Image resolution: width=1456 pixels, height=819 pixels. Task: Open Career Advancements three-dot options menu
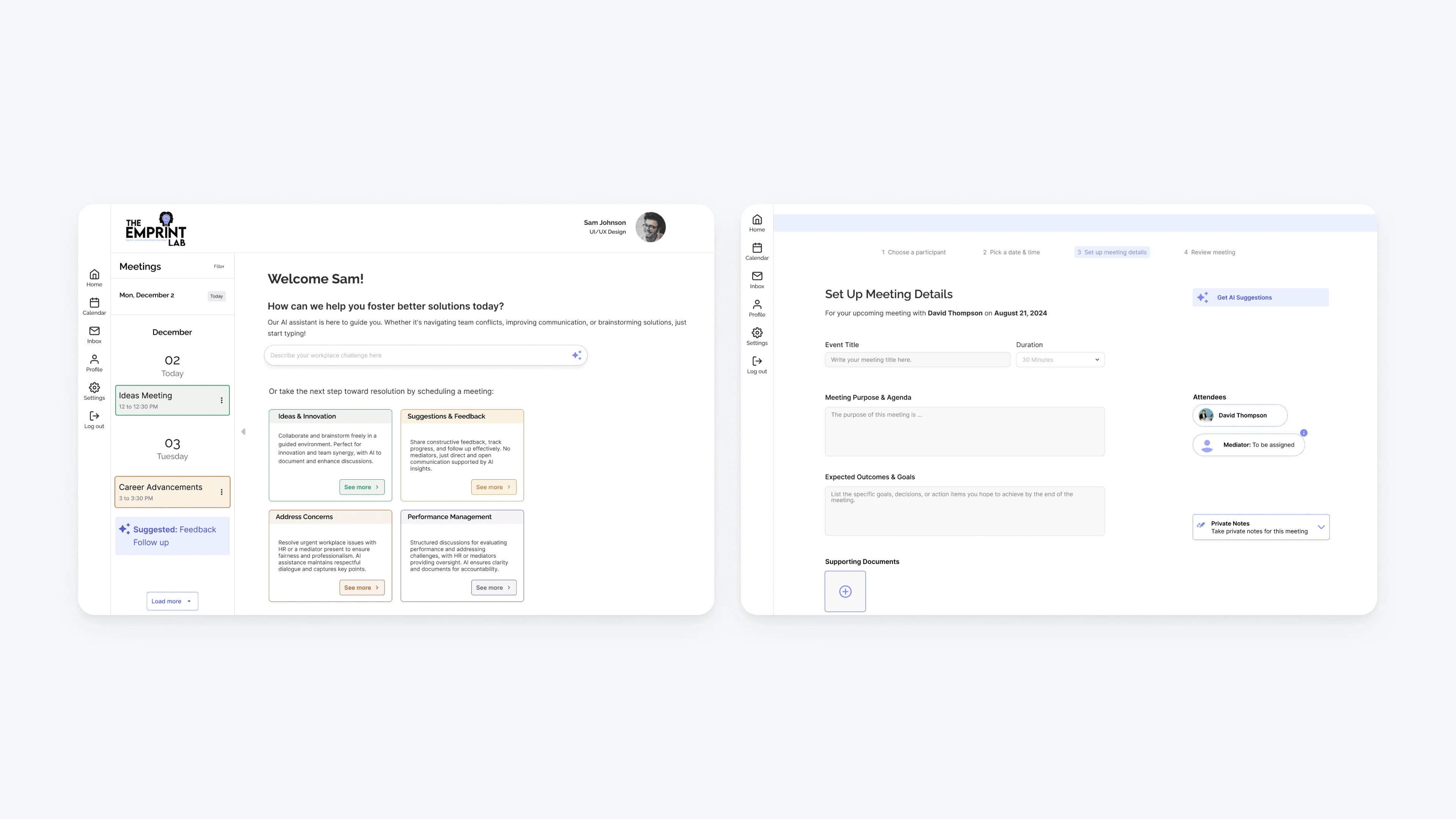221,492
